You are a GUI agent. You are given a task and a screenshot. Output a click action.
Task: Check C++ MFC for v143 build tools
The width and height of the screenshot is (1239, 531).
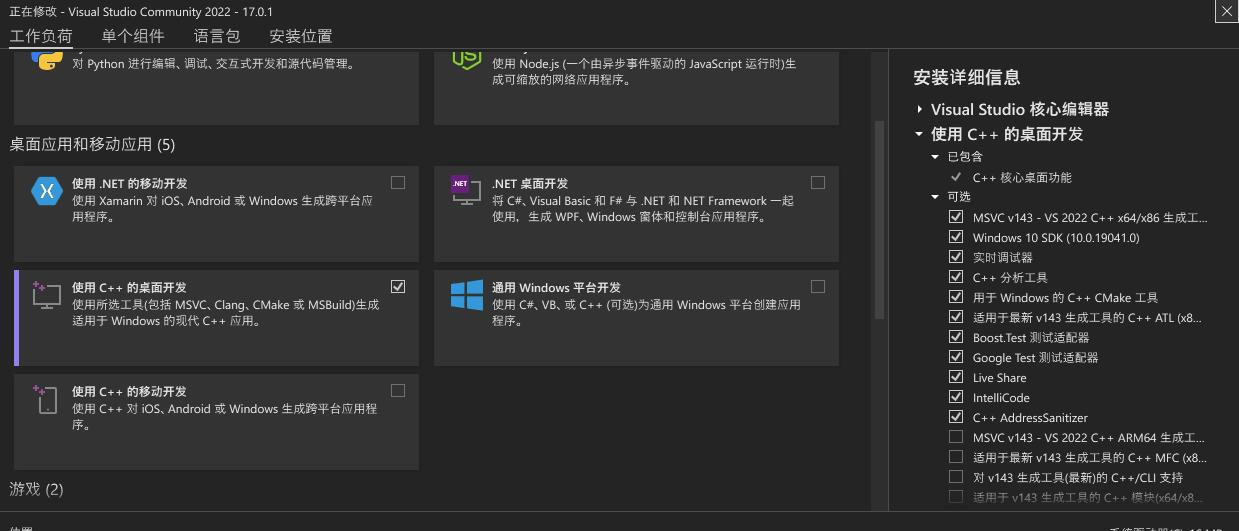pos(956,457)
